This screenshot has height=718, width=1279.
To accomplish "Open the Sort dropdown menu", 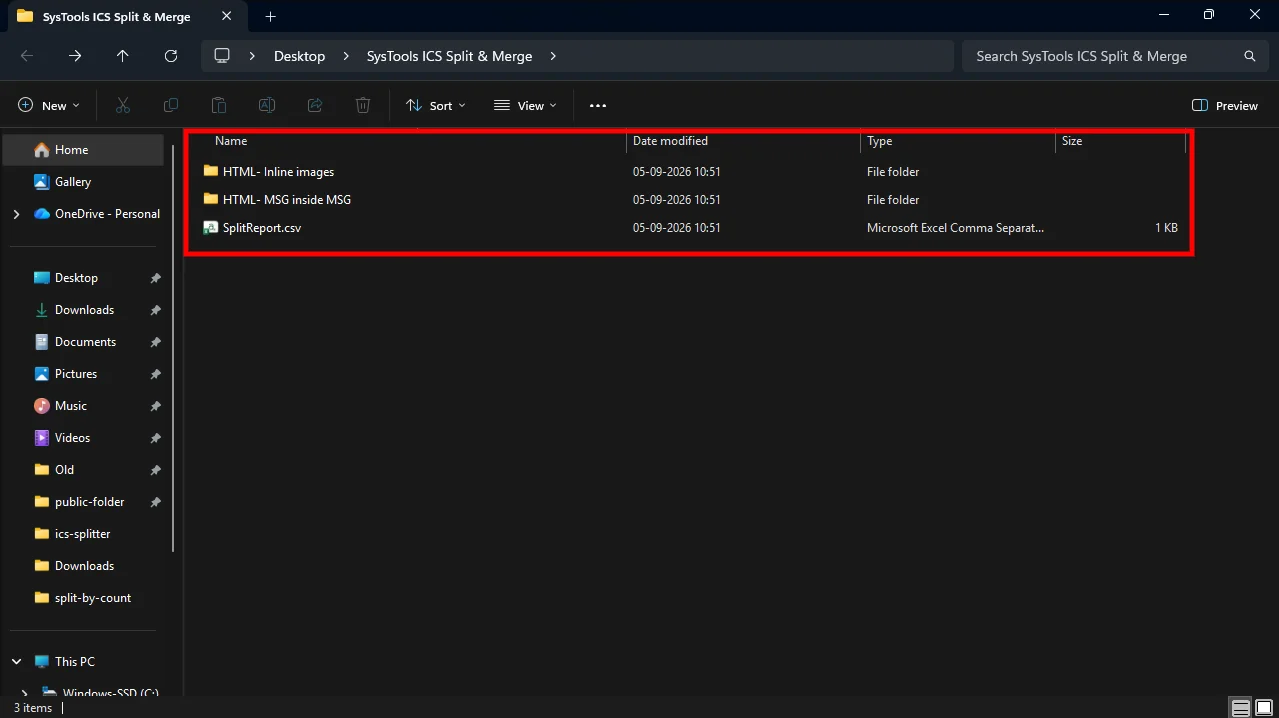I will [436, 105].
